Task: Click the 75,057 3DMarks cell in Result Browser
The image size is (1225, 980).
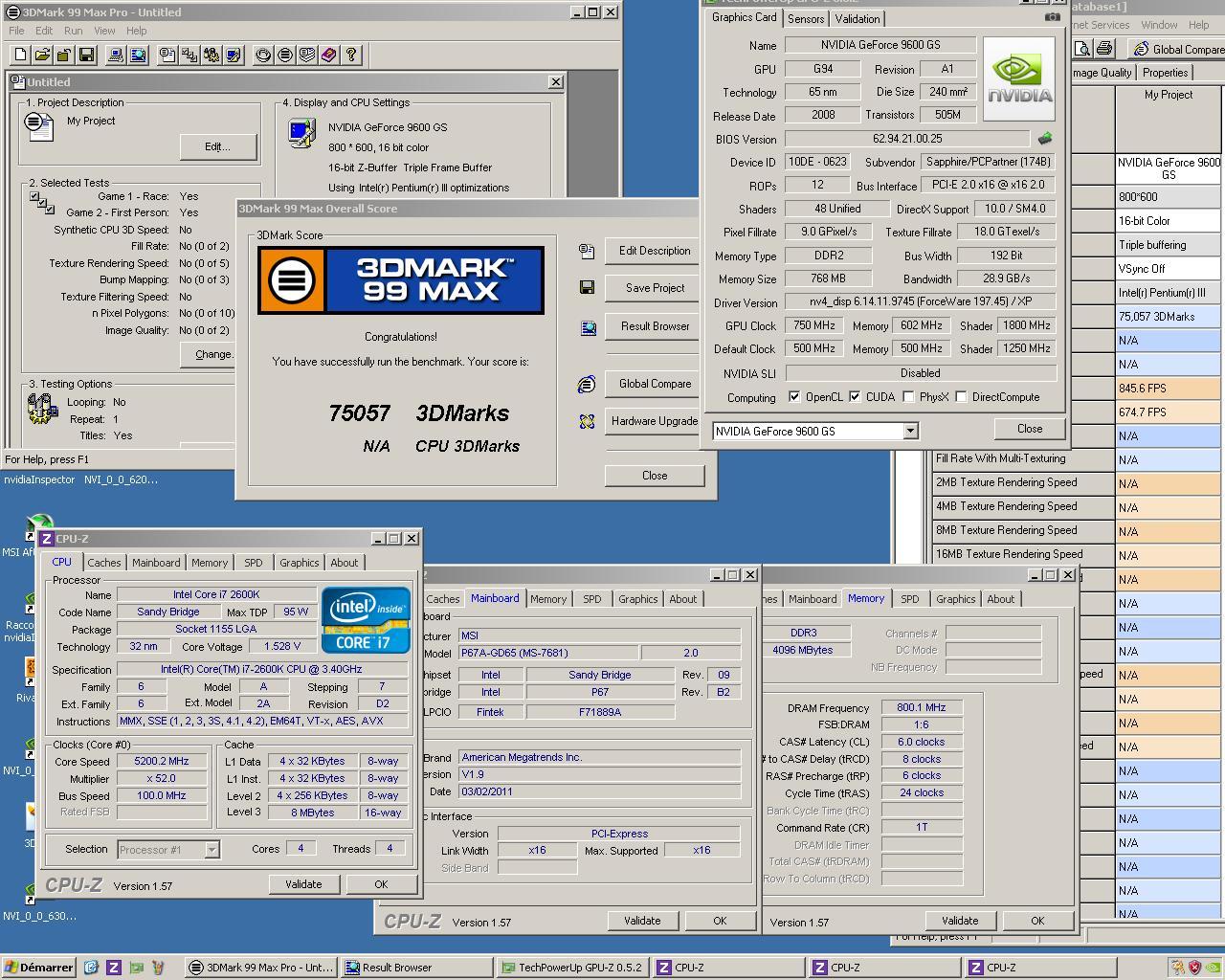Action: [1168, 317]
